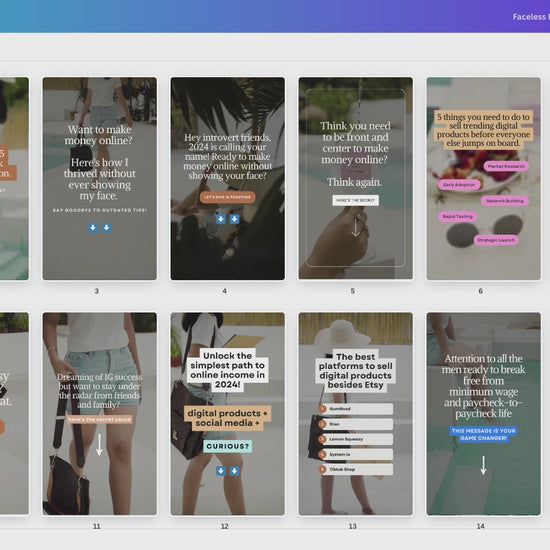Open page 5 'Think you need to be front' thumbnail
The height and width of the screenshot is (550, 550).
coord(356,179)
